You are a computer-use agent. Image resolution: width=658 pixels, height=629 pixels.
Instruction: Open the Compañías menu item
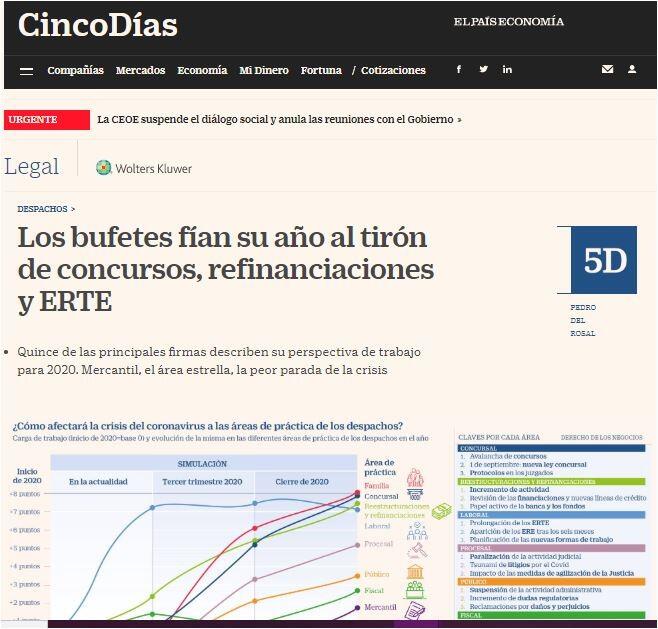pyautogui.click(x=75, y=71)
